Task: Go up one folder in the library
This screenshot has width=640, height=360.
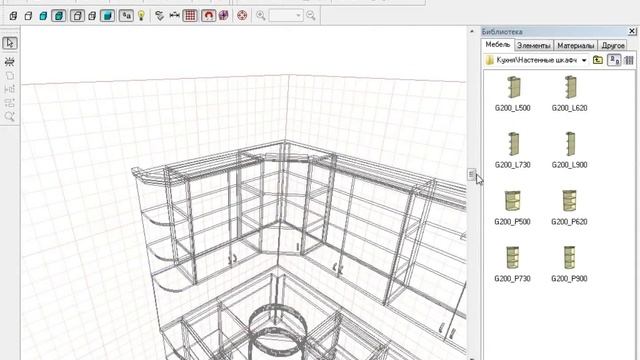Action: (598, 60)
